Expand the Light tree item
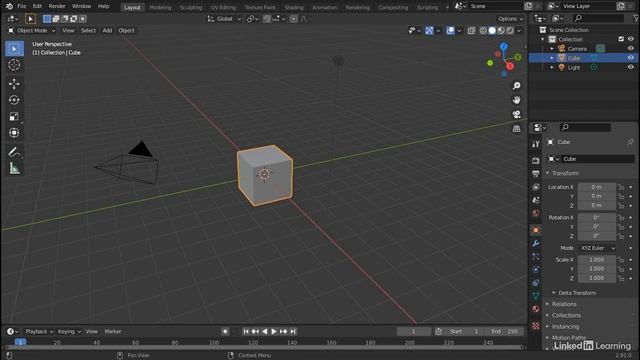Image resolution: width=640 pixels, height=360 pixels. point(552,67)
